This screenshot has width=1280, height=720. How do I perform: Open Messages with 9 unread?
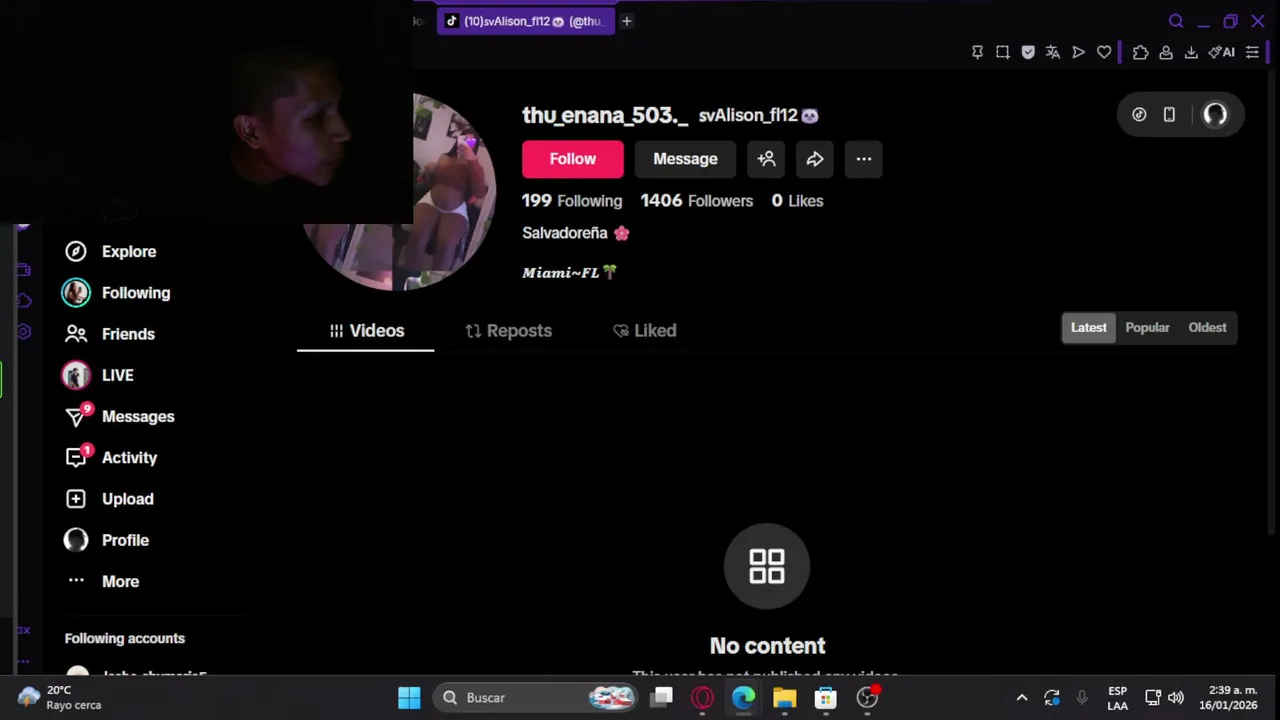(x=118, y=416)
